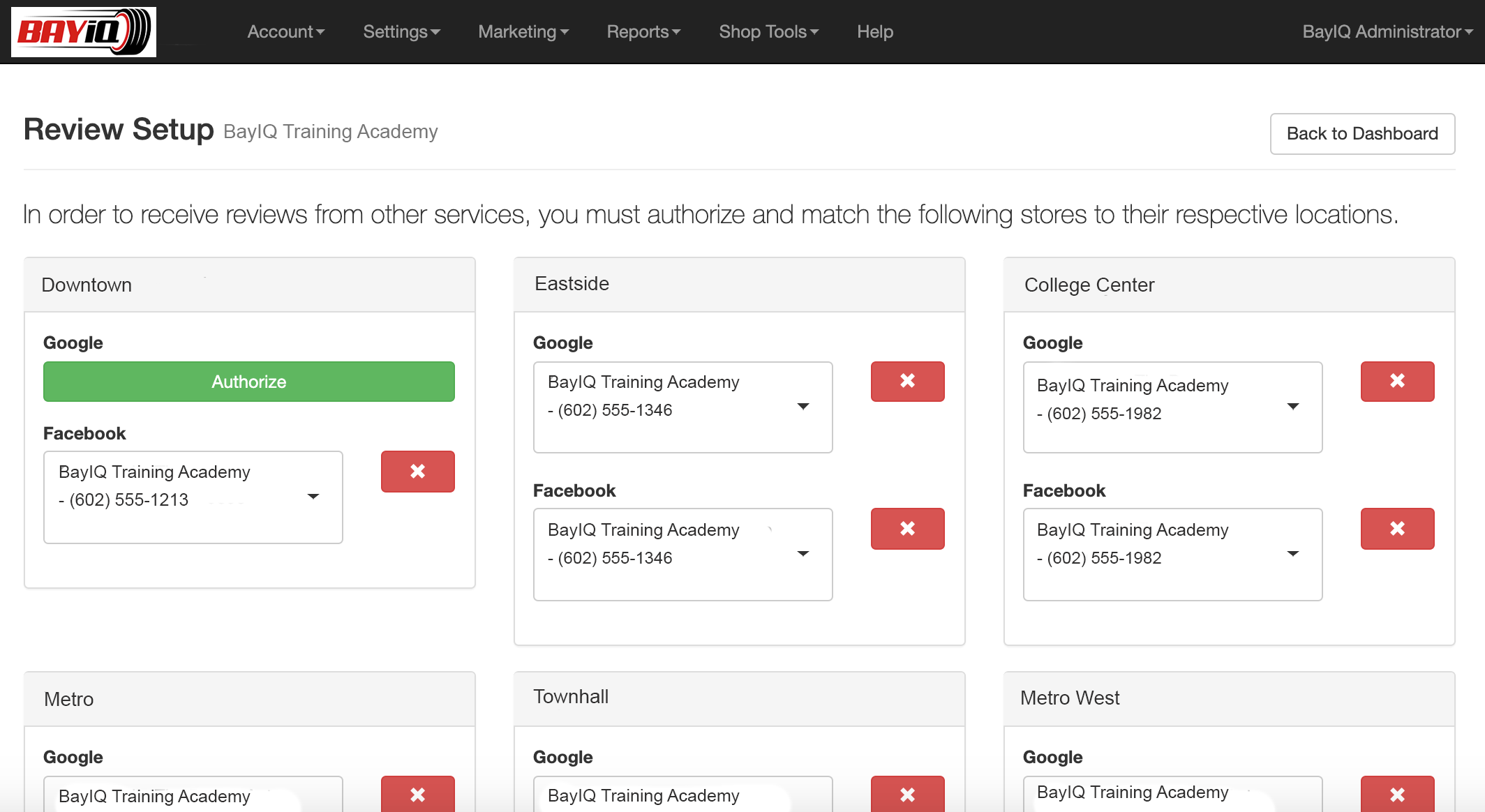The image size is (1485, 812).
Task: Remove Downtown Facebook match
Action: 418,472
